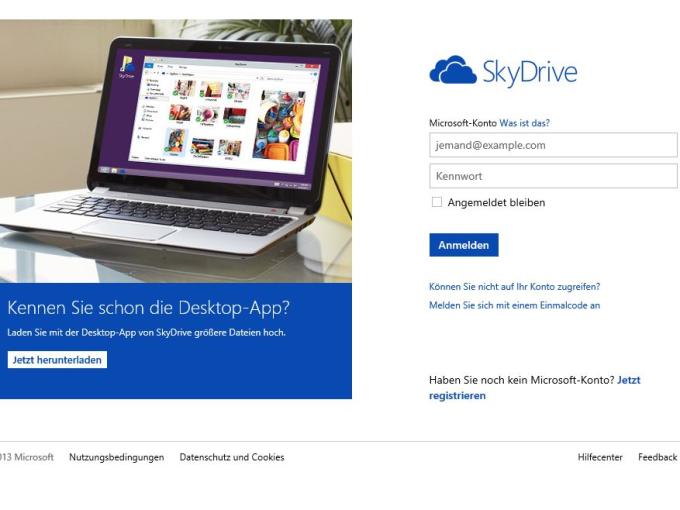Click 'Haben Sie noch kein Microsoft-Konto?' text
The width and height of the screenshot is (680, 510).
(522, 380)
